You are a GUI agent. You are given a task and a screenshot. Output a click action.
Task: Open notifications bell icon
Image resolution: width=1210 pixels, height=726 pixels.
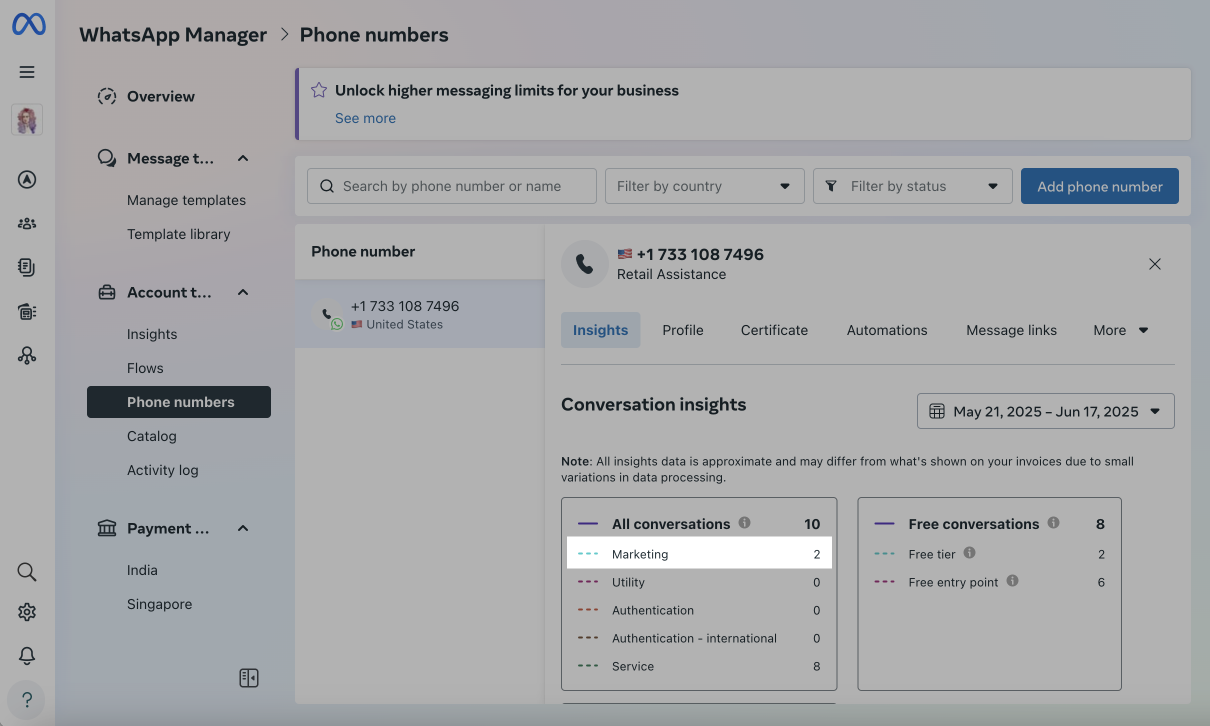click(27, 656)
